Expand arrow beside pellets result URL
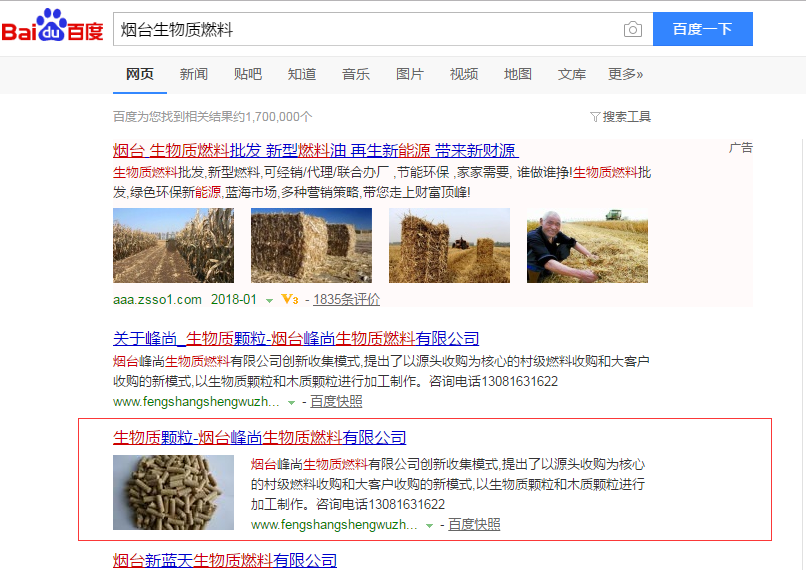Viewport: 806px width, 570px height. 429,526
